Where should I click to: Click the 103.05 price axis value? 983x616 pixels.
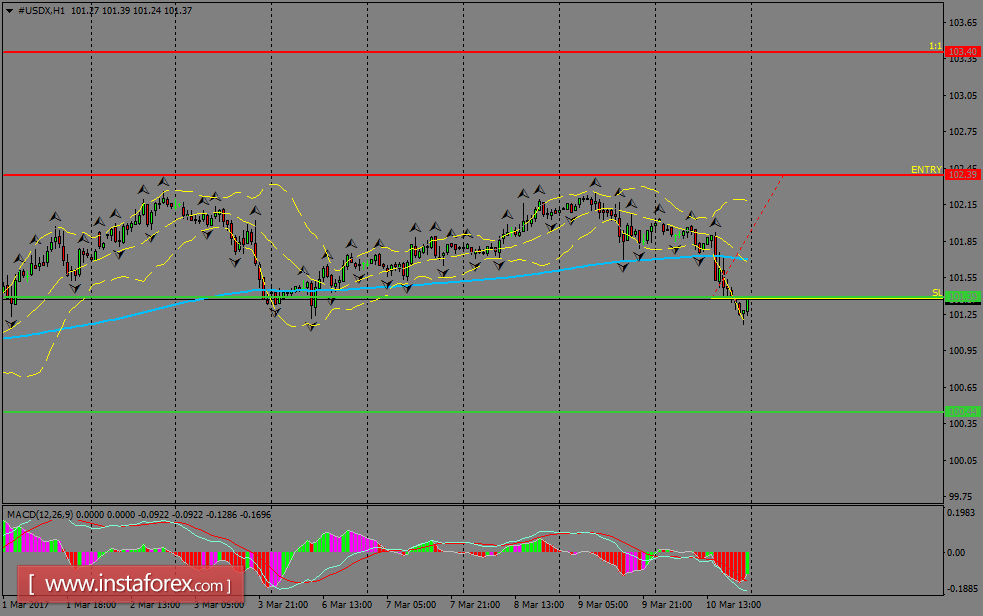pos(962,96)
